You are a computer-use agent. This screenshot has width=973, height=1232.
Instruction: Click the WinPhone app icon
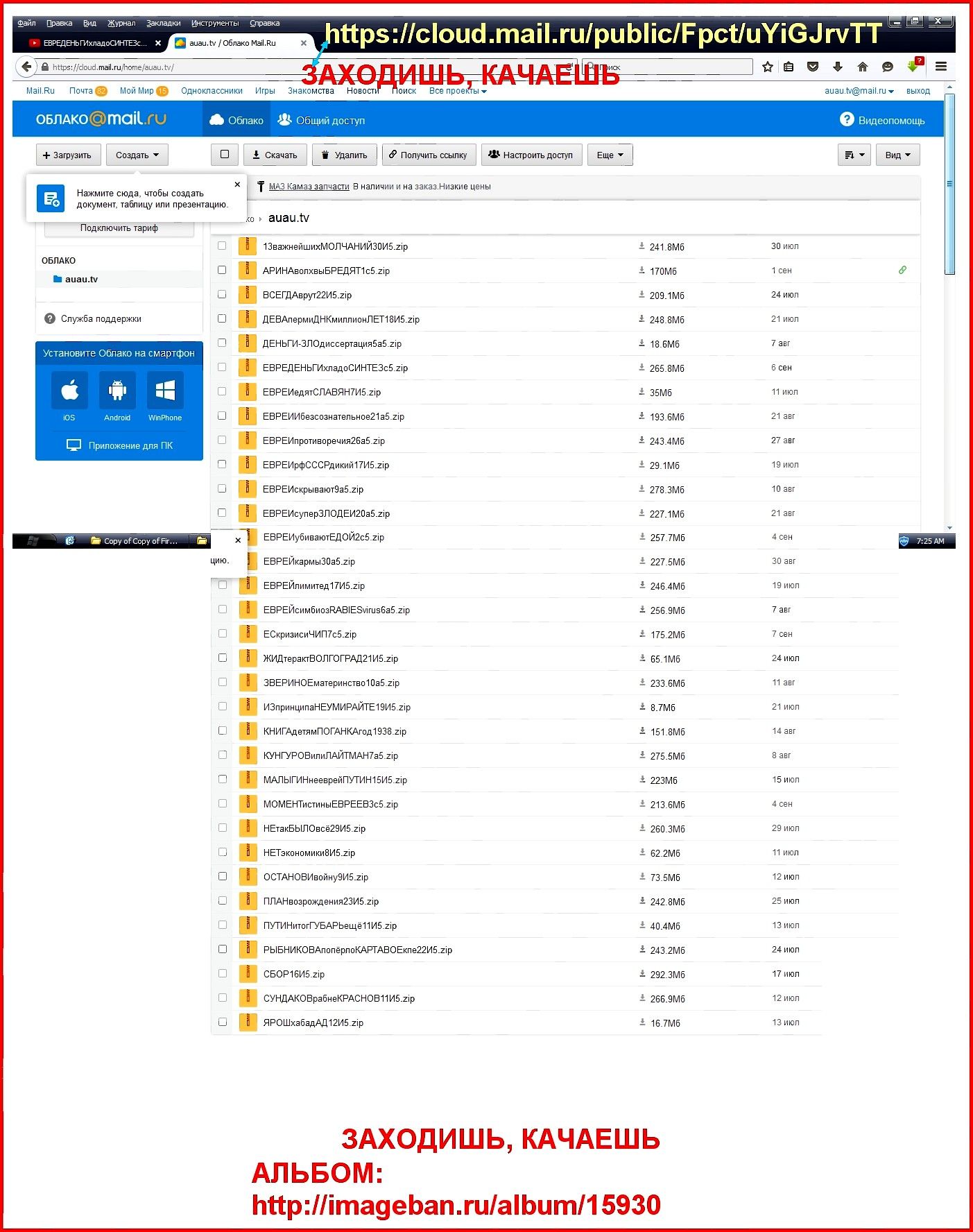165,391
